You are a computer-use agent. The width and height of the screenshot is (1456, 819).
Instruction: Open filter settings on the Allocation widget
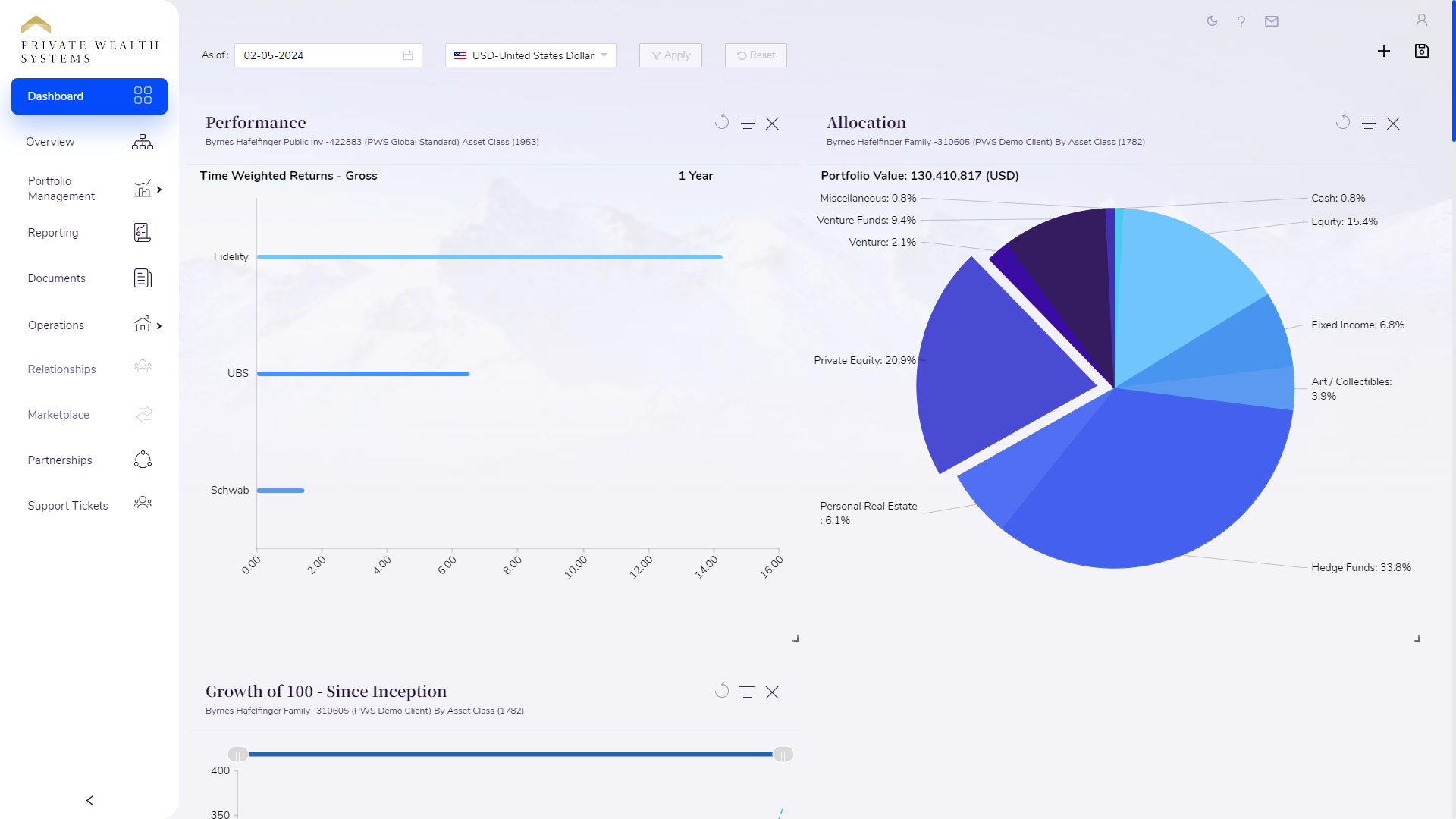(x=1368, y=122)
